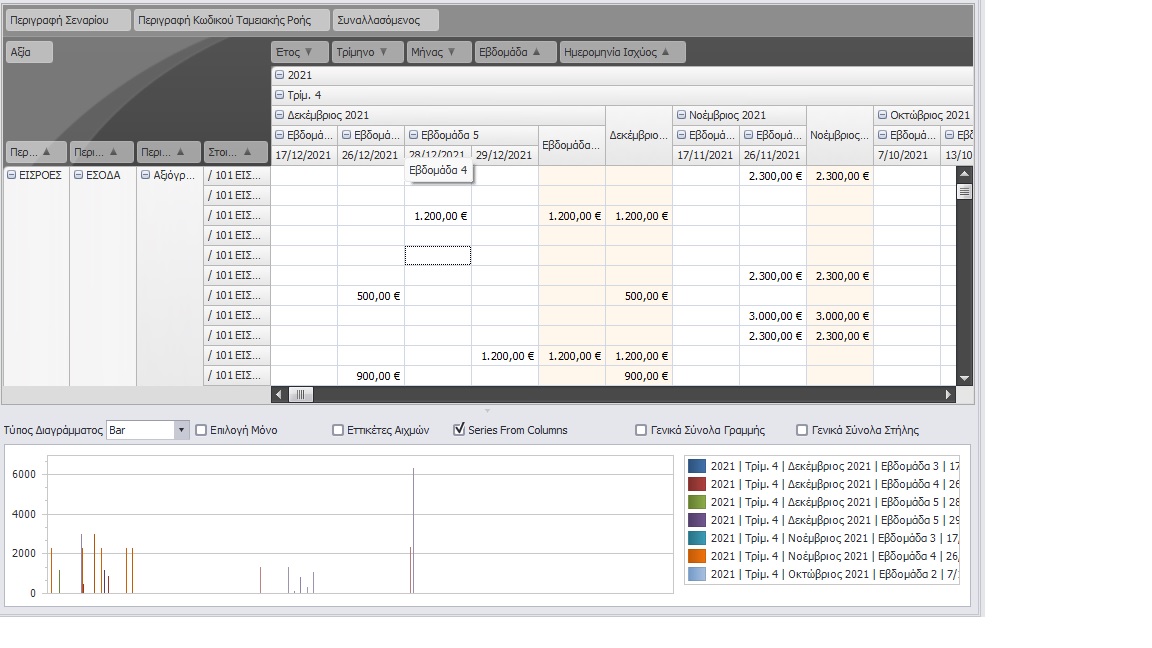This screenshot has width=1152, height=648.
Task: Collapse the Οκτώβριος 2021 month group
Action: tap(882, 116)
